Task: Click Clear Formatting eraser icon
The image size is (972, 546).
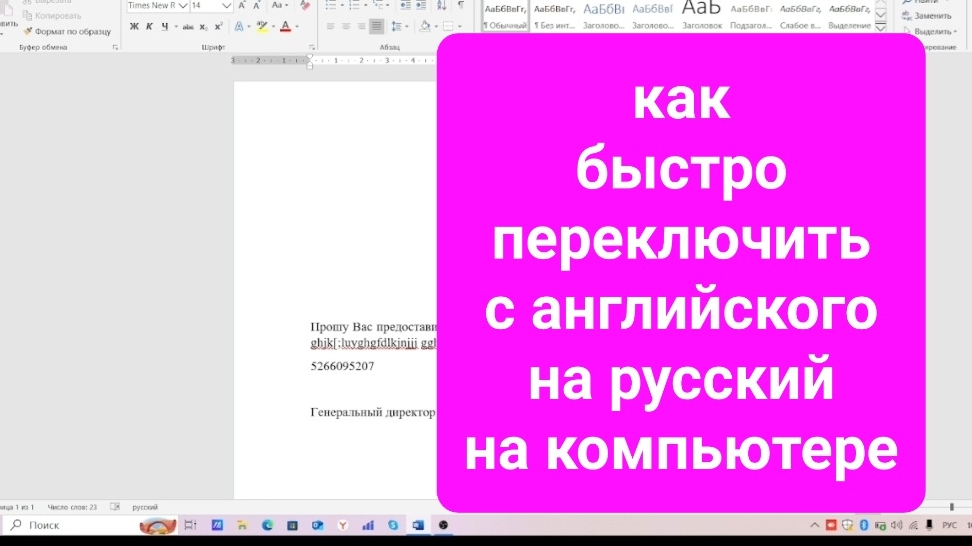Action: point(304,6)
